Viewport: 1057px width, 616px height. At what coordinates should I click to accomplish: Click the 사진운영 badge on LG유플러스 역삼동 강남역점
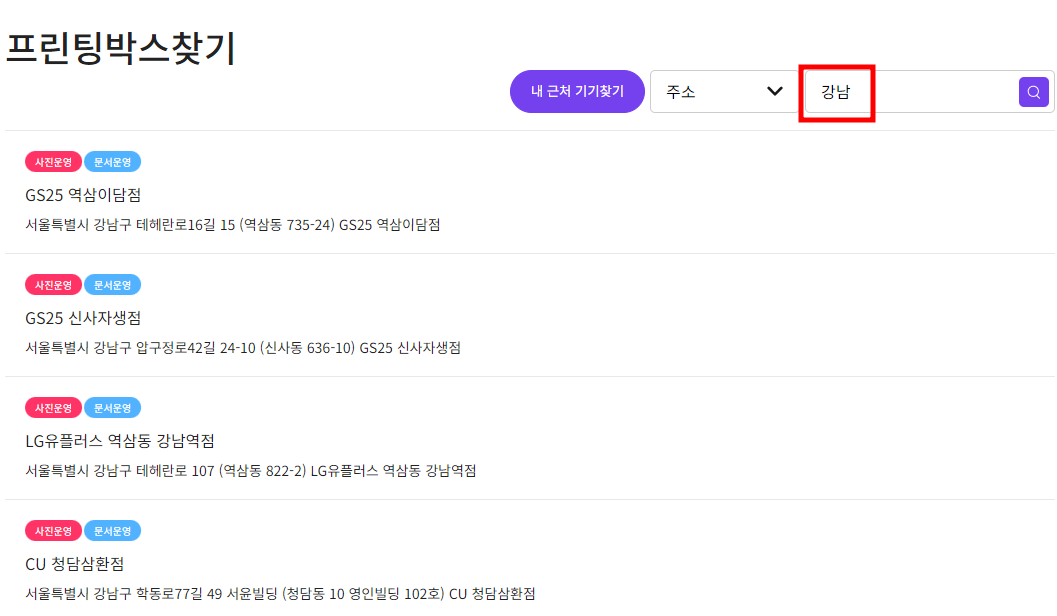tap(53, 407)
